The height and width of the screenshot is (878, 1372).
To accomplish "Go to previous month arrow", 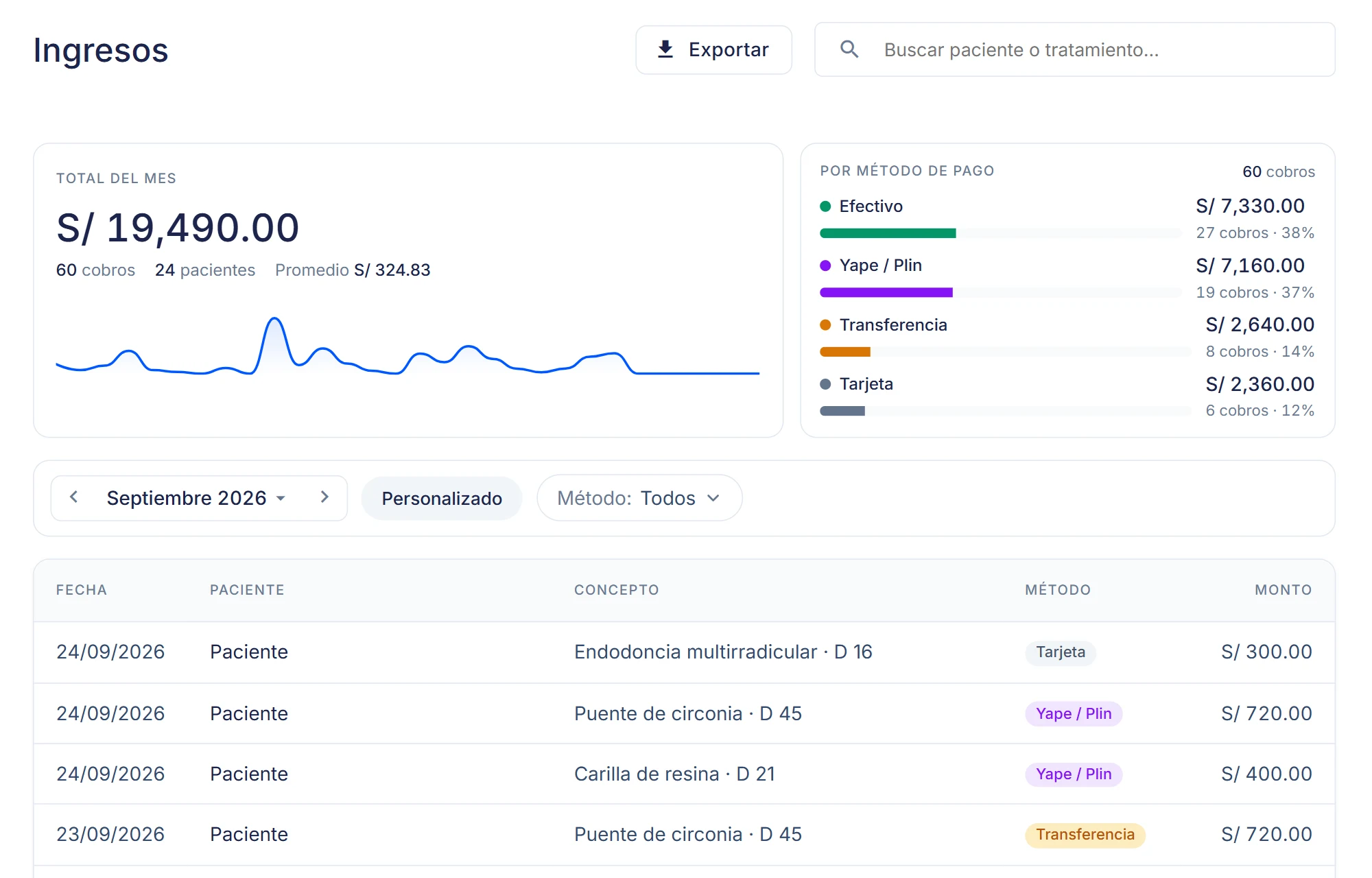I will click(74, 497).
